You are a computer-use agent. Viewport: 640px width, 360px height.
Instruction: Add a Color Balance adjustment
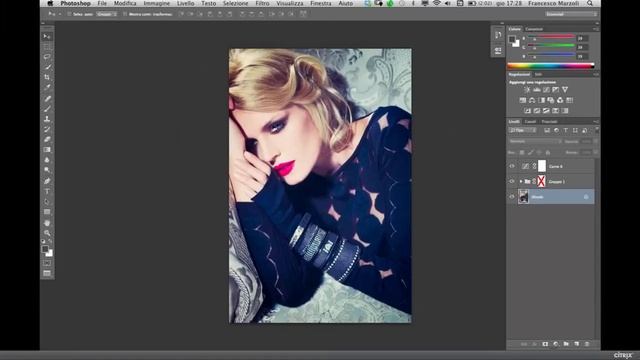click(x=532, y=100)
